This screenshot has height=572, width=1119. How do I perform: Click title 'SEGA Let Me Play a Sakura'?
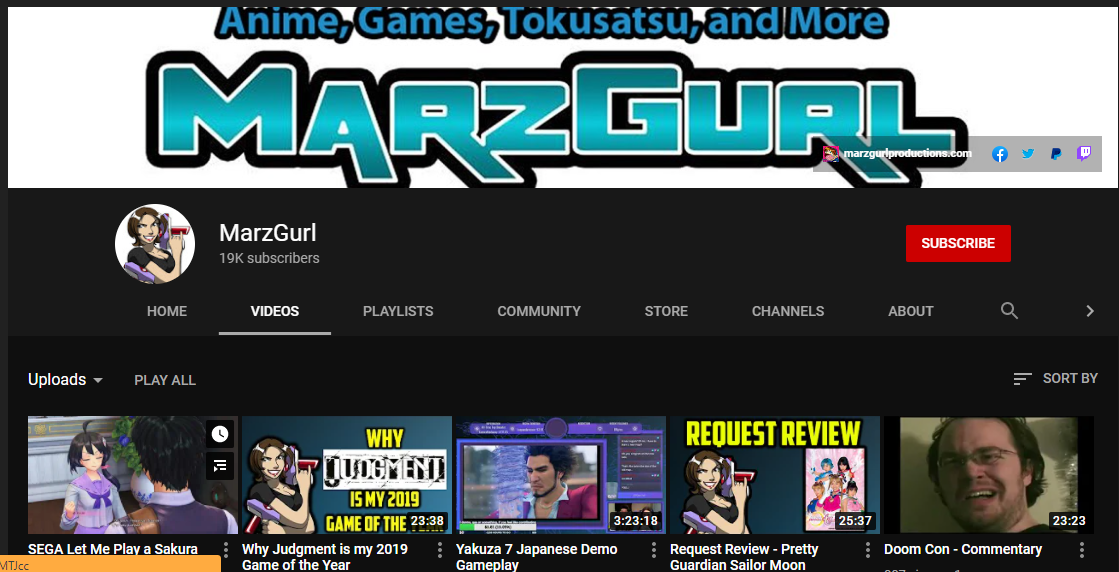click(x=113, y=550)
